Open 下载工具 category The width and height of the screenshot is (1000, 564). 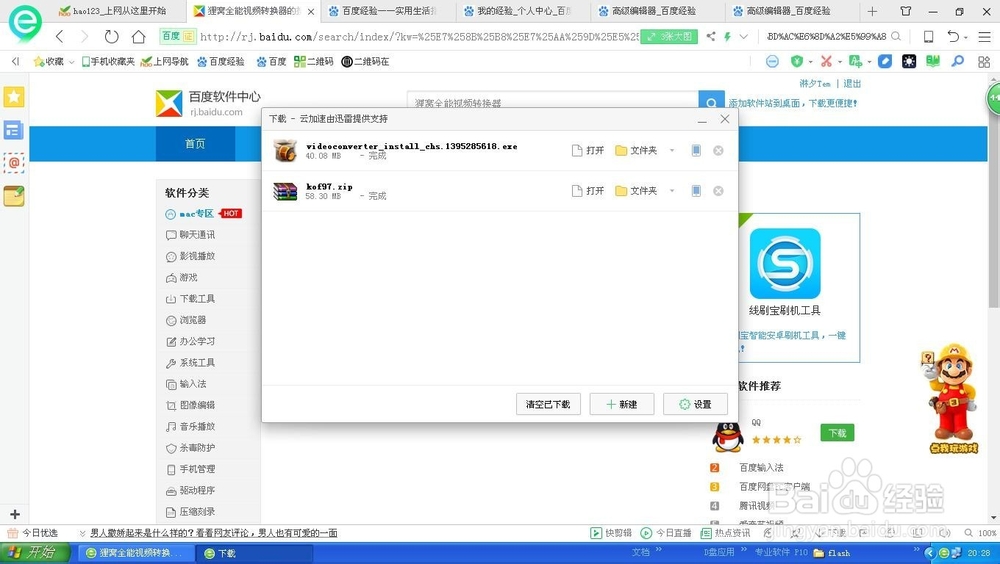coord(190,299)
